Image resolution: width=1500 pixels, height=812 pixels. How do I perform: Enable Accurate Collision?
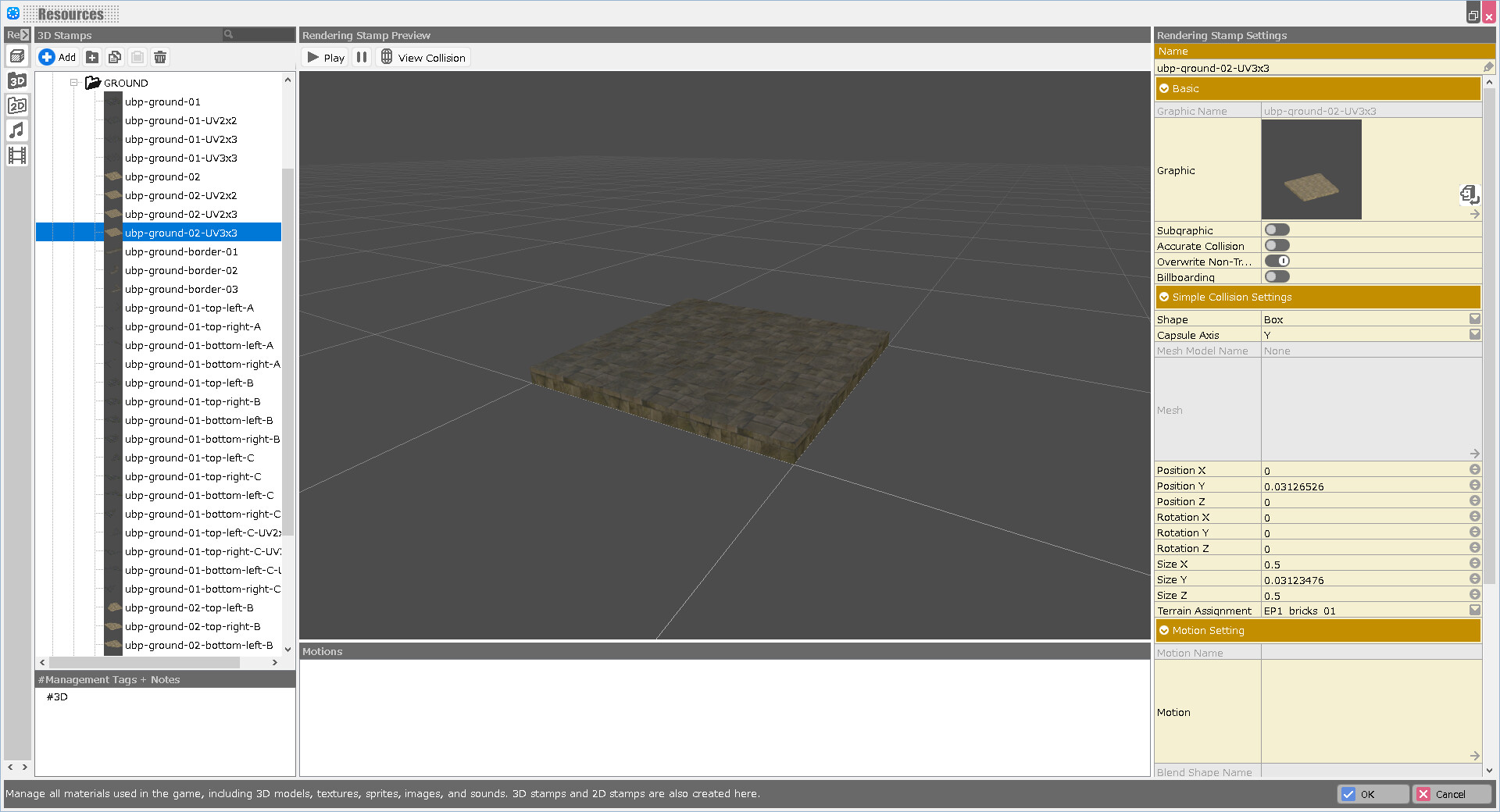[1277, 245]
